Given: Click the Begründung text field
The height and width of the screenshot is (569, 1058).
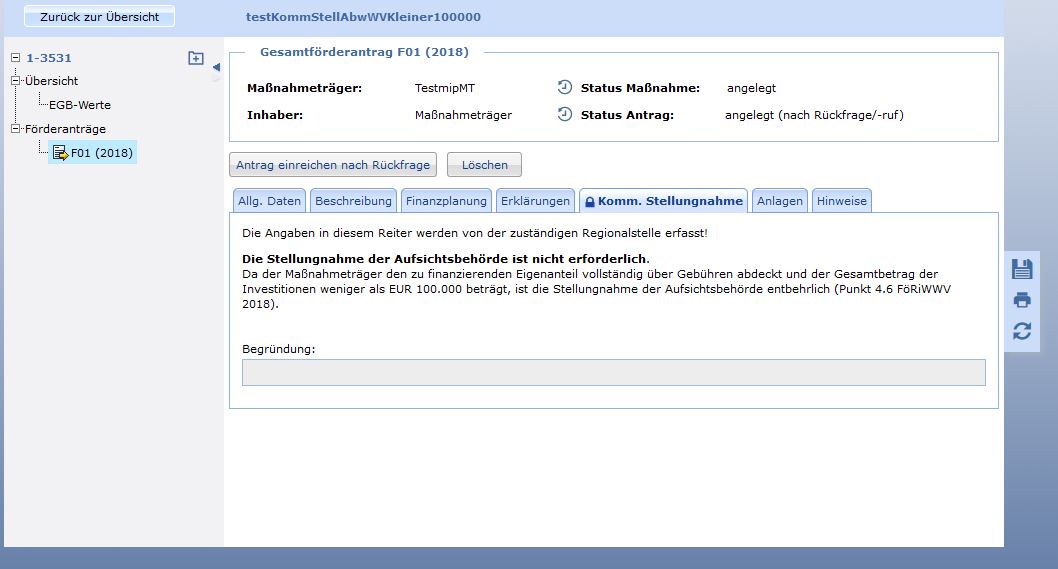Looking at the screenshot, I should tap(613, 373).
